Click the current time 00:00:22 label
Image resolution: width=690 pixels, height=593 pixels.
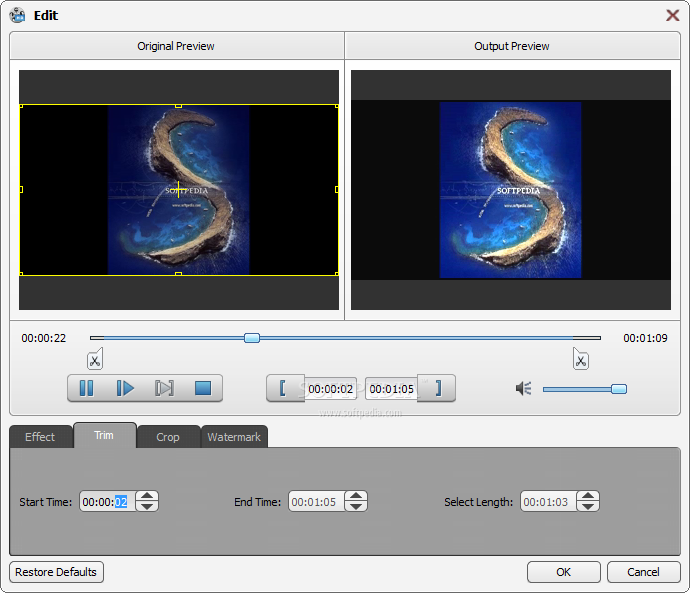coord(44,338)
